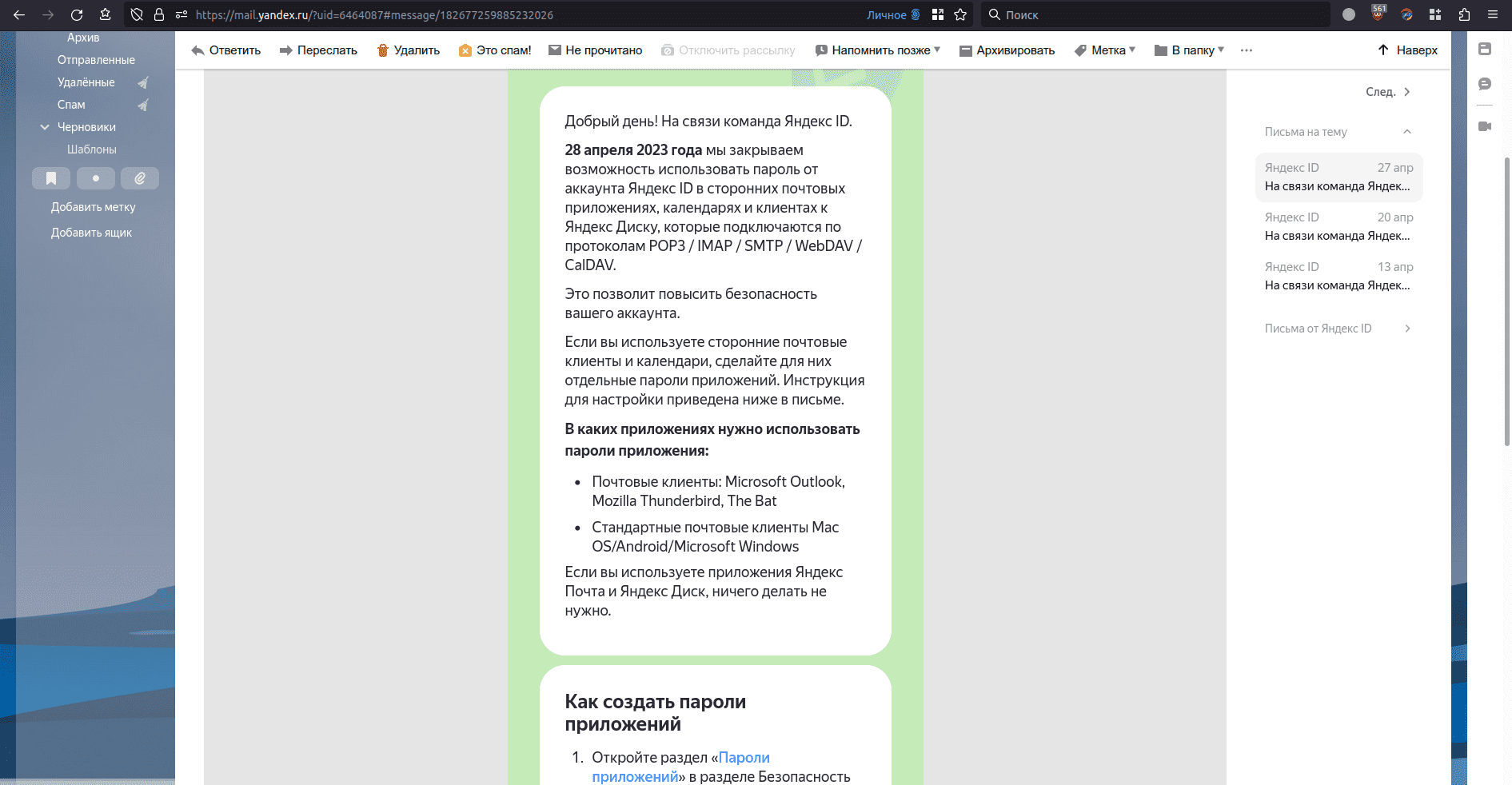
Task: Mark message as spam (Это спам!)
Action: pyautogui.click(x=495, y=50)
